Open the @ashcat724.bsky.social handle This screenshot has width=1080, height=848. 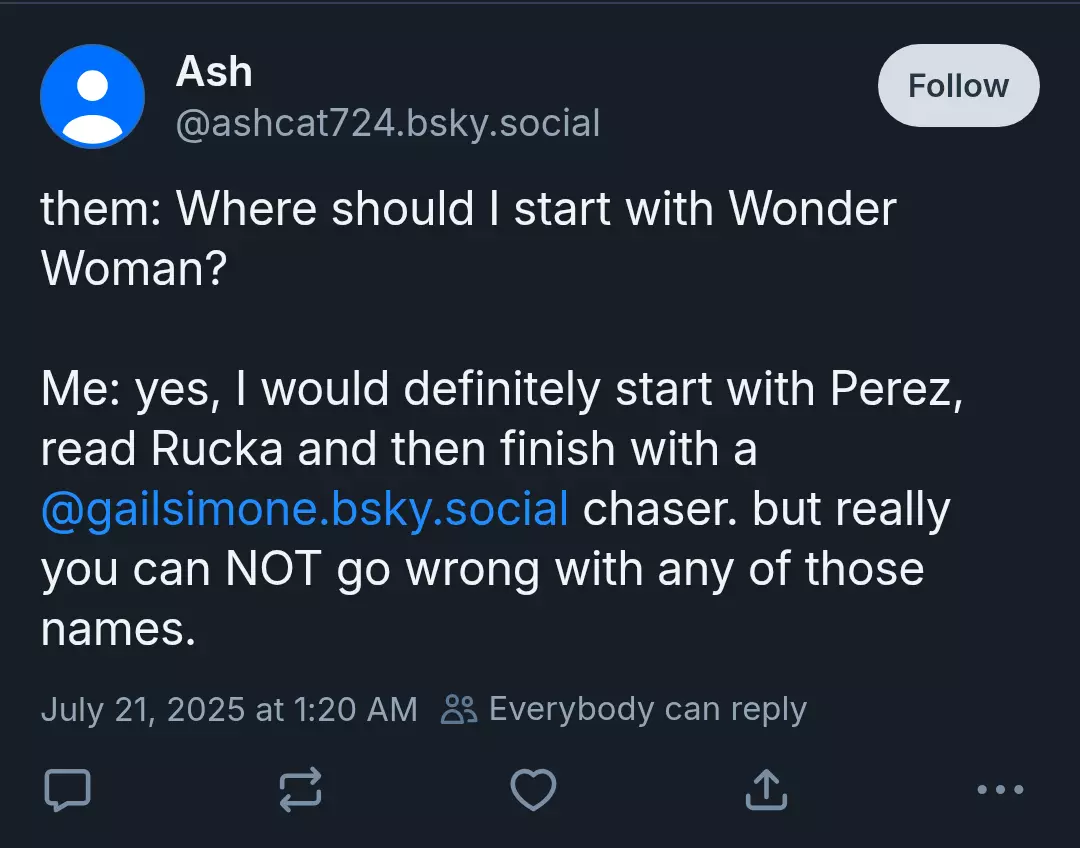coord(388,123)
